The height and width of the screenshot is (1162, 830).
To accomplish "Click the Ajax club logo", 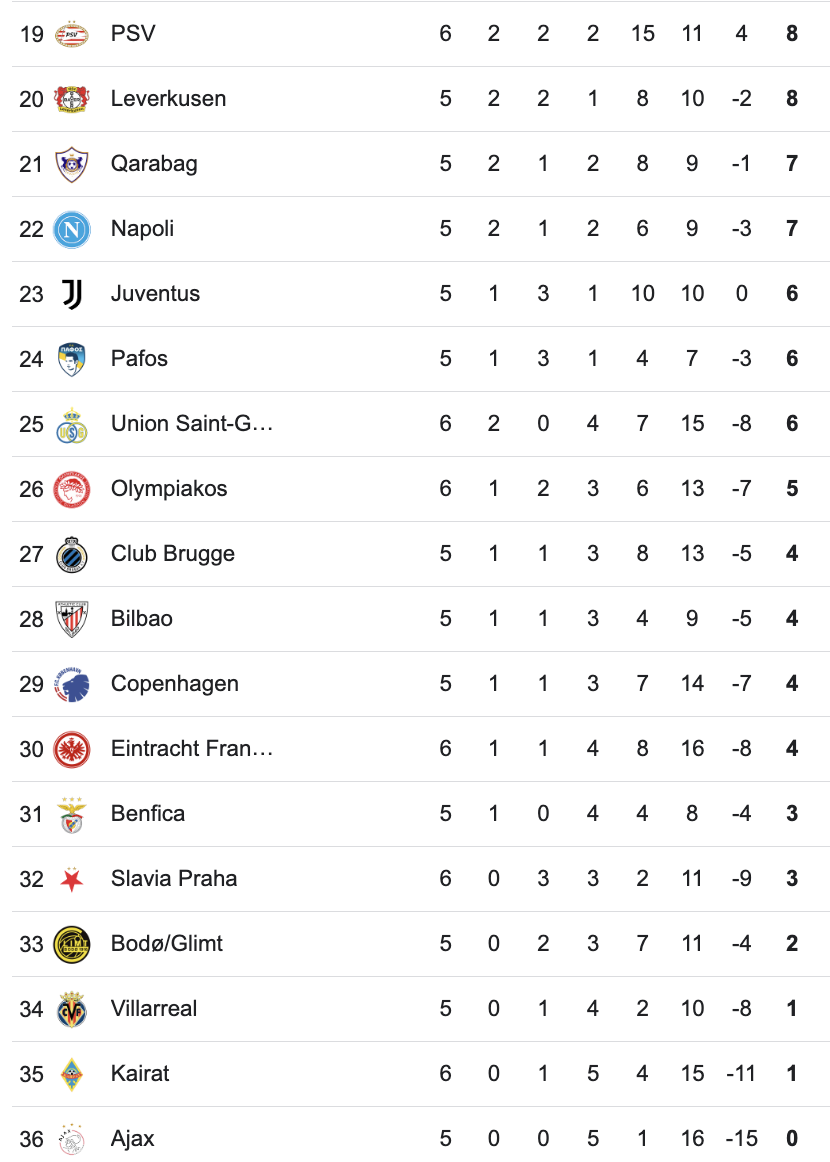I will tap(71, 1139).
